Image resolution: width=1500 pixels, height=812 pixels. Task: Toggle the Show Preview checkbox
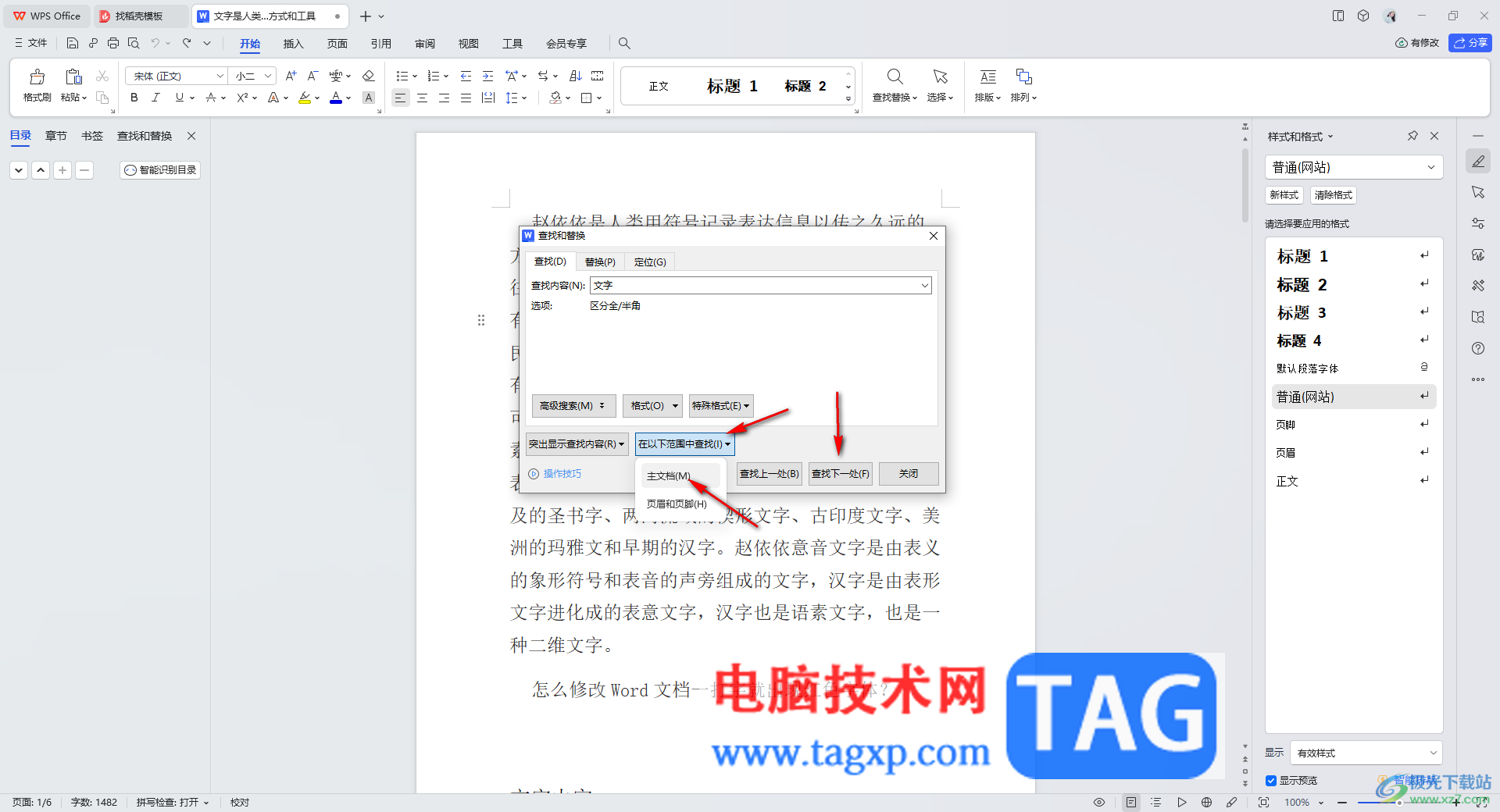click(x=1271, y=781)
